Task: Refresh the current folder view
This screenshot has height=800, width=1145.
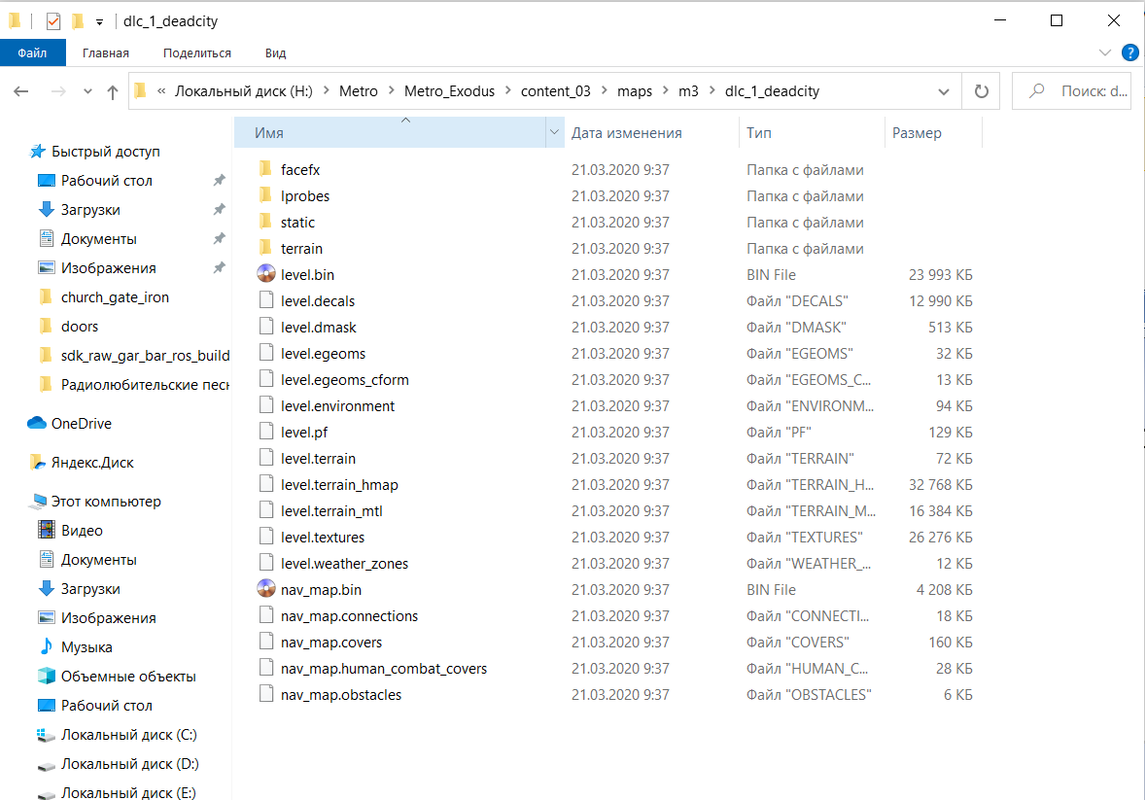Action: click(x=981, y=91)
